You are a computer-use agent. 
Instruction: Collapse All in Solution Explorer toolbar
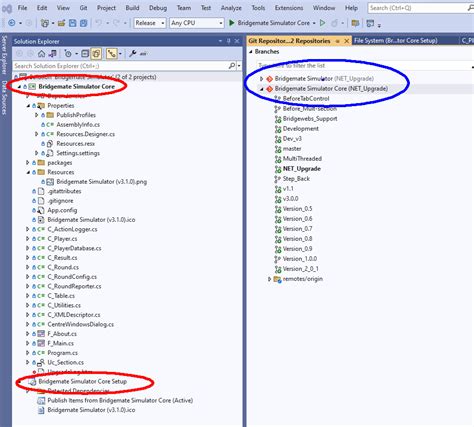pos(85,53)
